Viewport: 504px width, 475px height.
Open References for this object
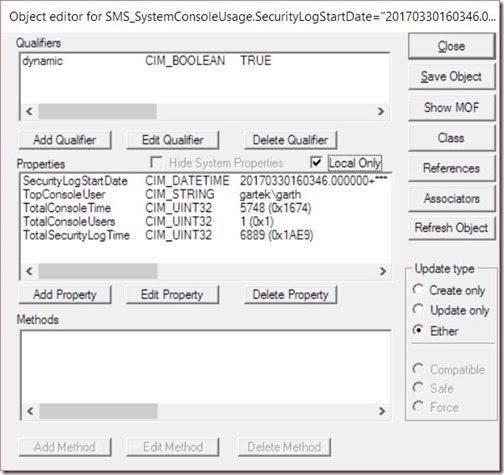pos(451,168)
